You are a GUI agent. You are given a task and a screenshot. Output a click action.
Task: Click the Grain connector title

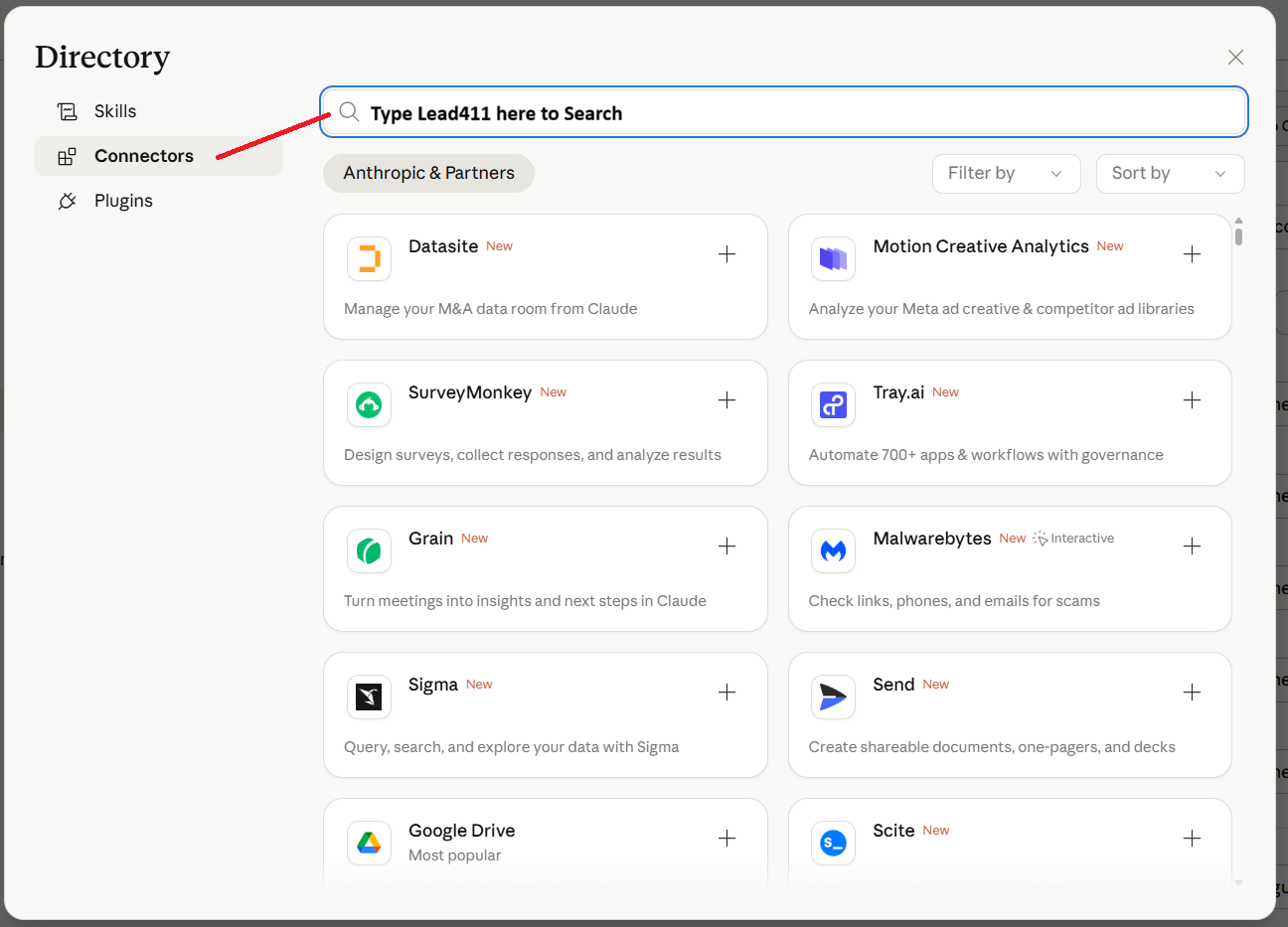coord(430,539)
